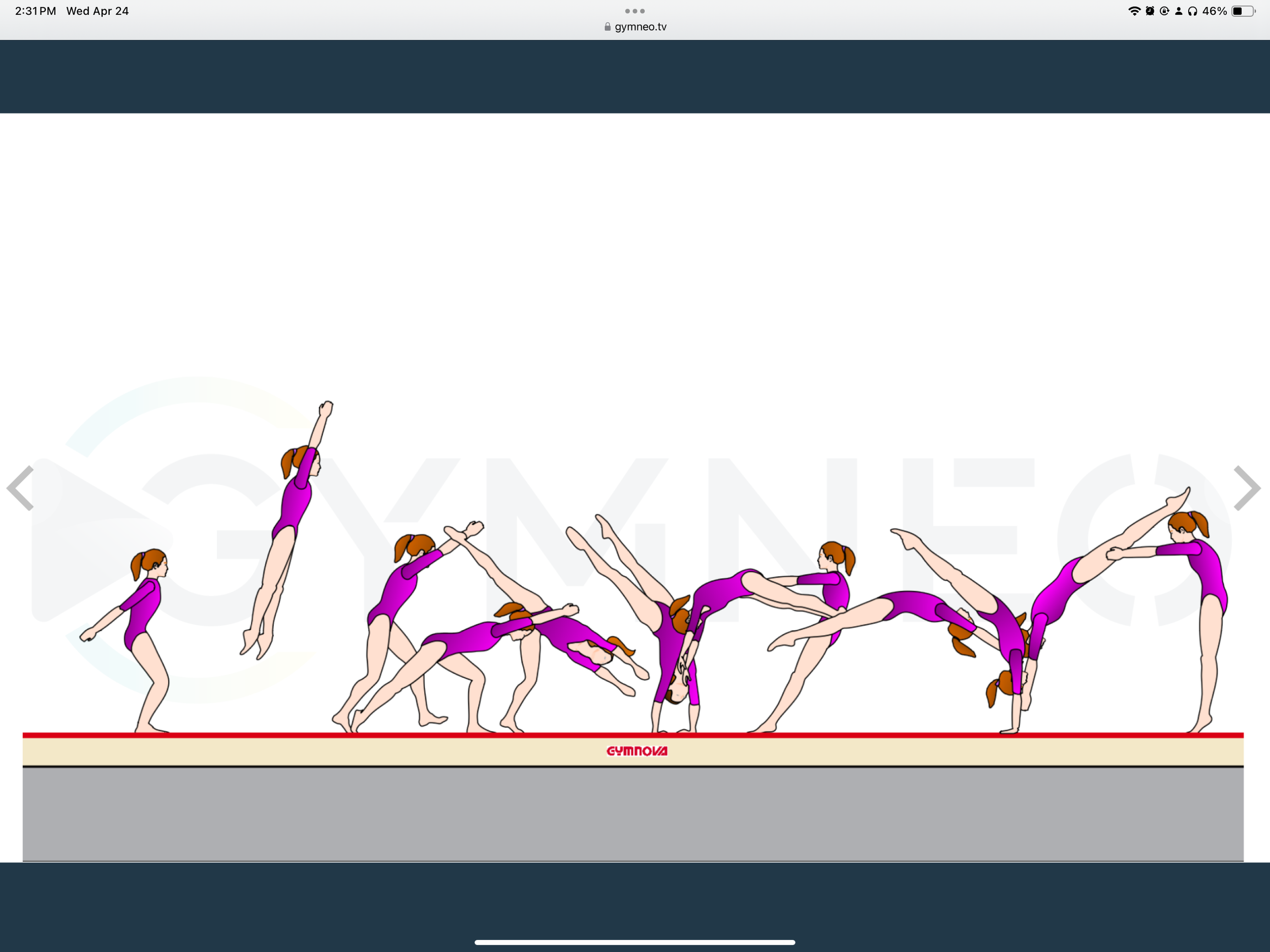This screenshot has height=952, width=1270.
Task: Tap the headphones icon in the status bar
Action: point(1193,10)
